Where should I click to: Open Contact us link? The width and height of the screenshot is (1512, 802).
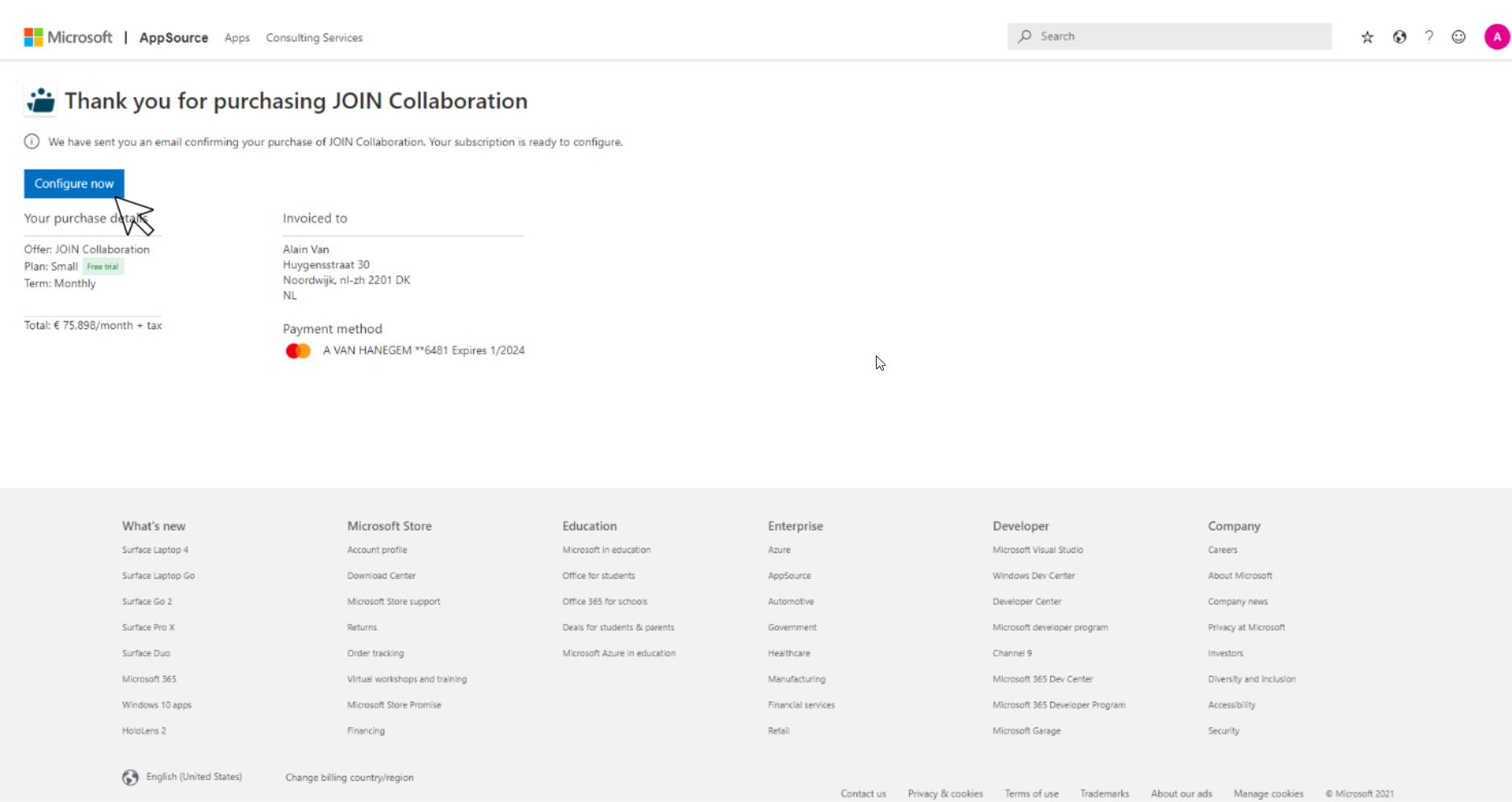coord(863,794)
